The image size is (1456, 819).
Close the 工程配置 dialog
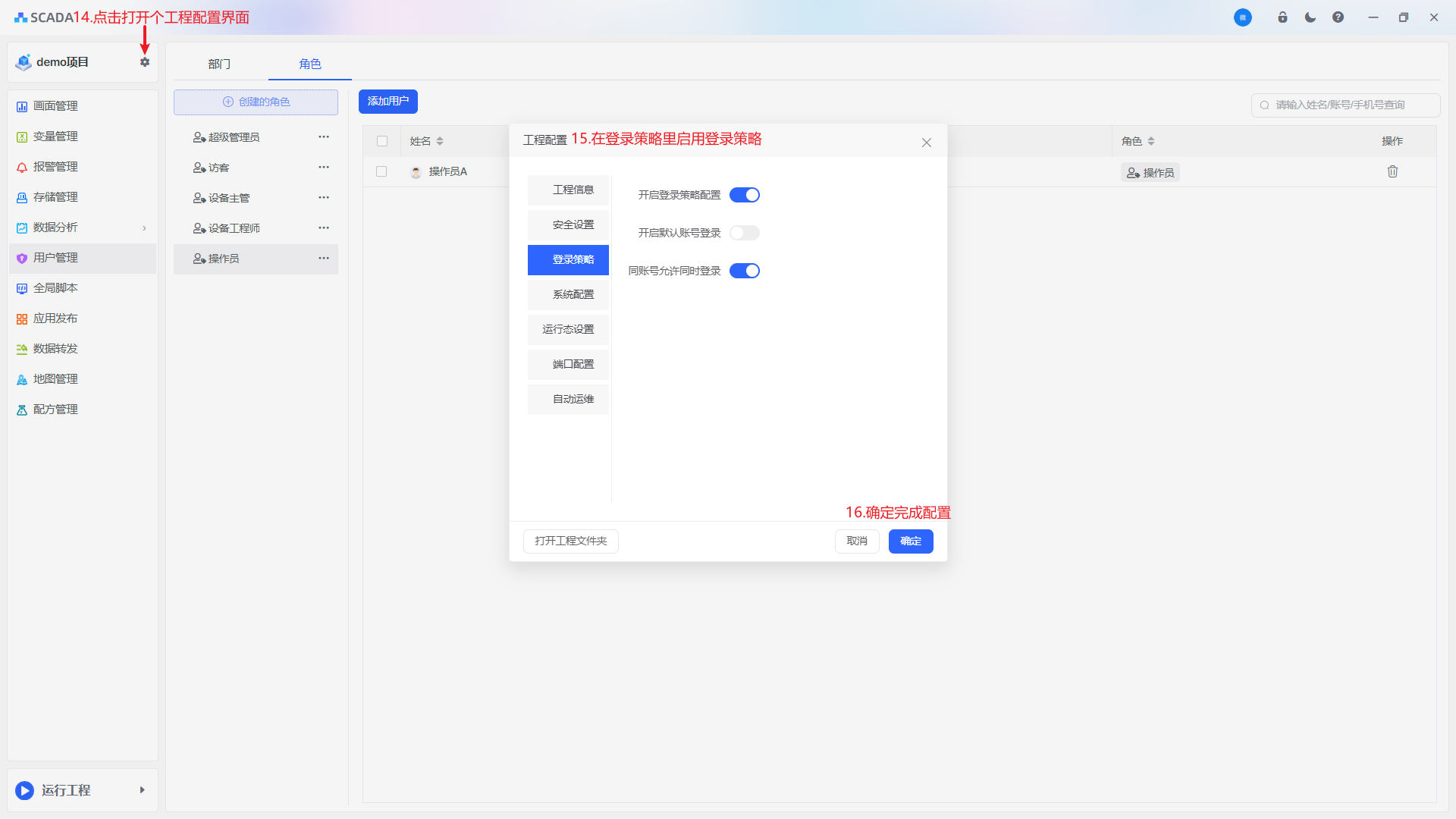click(x=926, y=143)
